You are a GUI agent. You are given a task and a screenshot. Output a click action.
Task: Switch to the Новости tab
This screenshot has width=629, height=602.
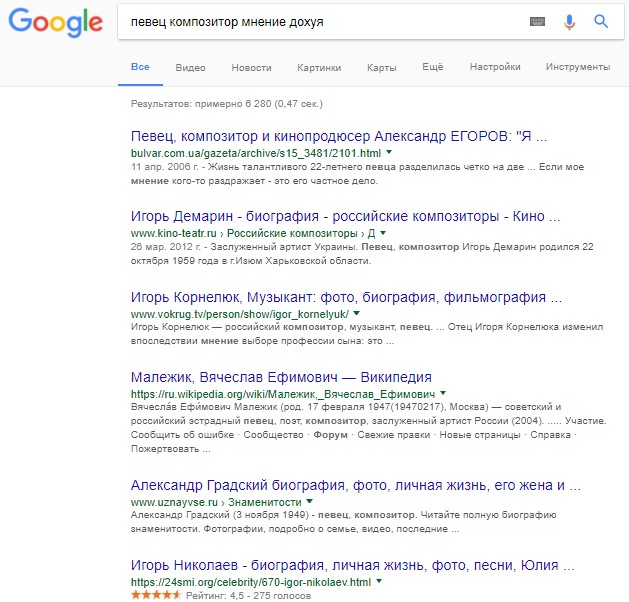point(251,67)
